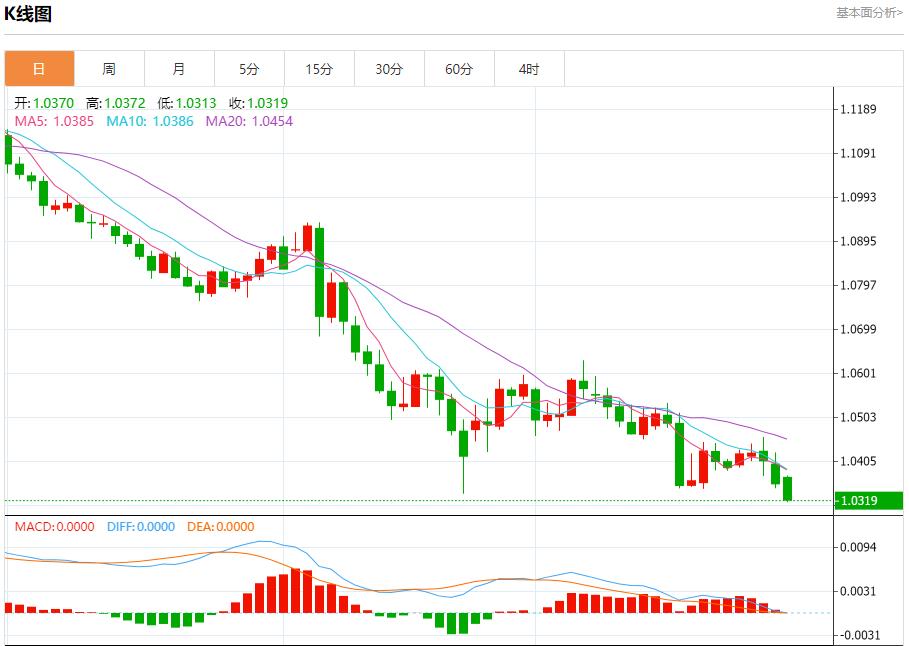The width and height of the screenshot is (909, 646).
Task: Open the 基本面分析 link
Action: click(x=868, y=13)
